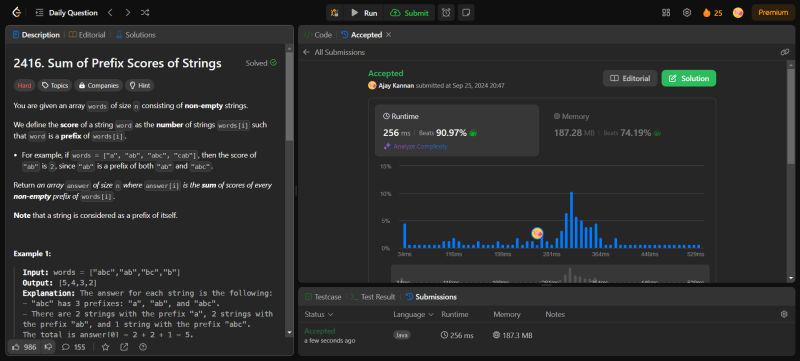This screenshot has height=361, width=800.
Task: Click the runtime distribution range slider
Action: [x=549, y=273]
